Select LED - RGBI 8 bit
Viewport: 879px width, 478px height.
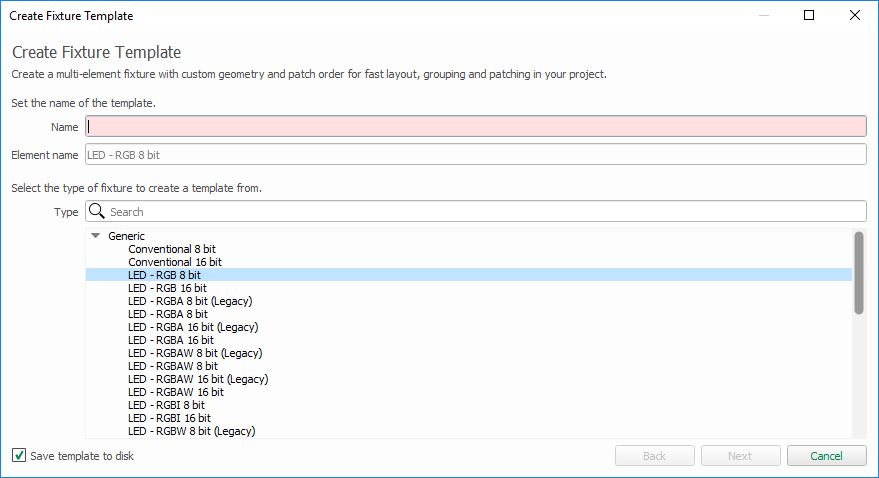coord(166,405)
